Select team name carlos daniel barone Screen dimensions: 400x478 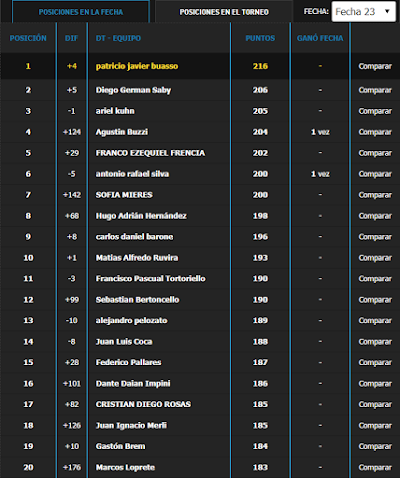coord(134,237)
